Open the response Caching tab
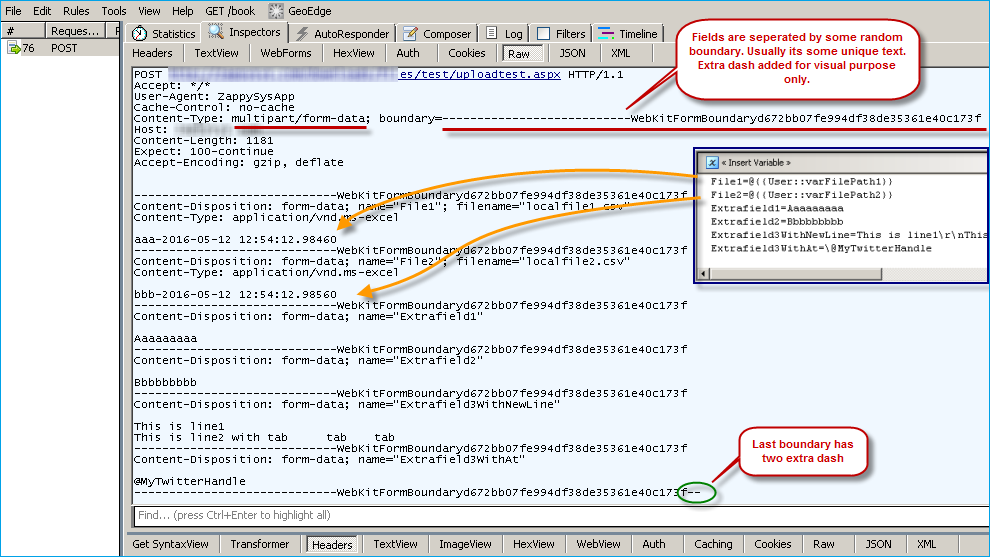 tap(713, 544)
